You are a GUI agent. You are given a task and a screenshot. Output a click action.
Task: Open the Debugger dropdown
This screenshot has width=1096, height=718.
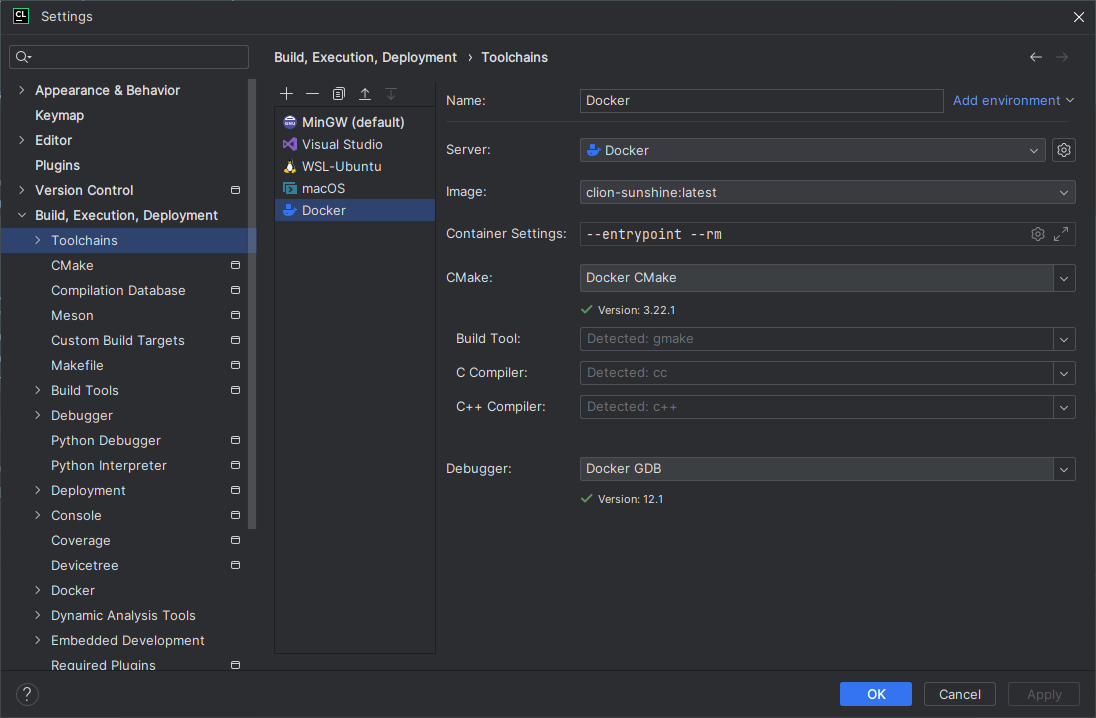click(x=1063, y=468)
